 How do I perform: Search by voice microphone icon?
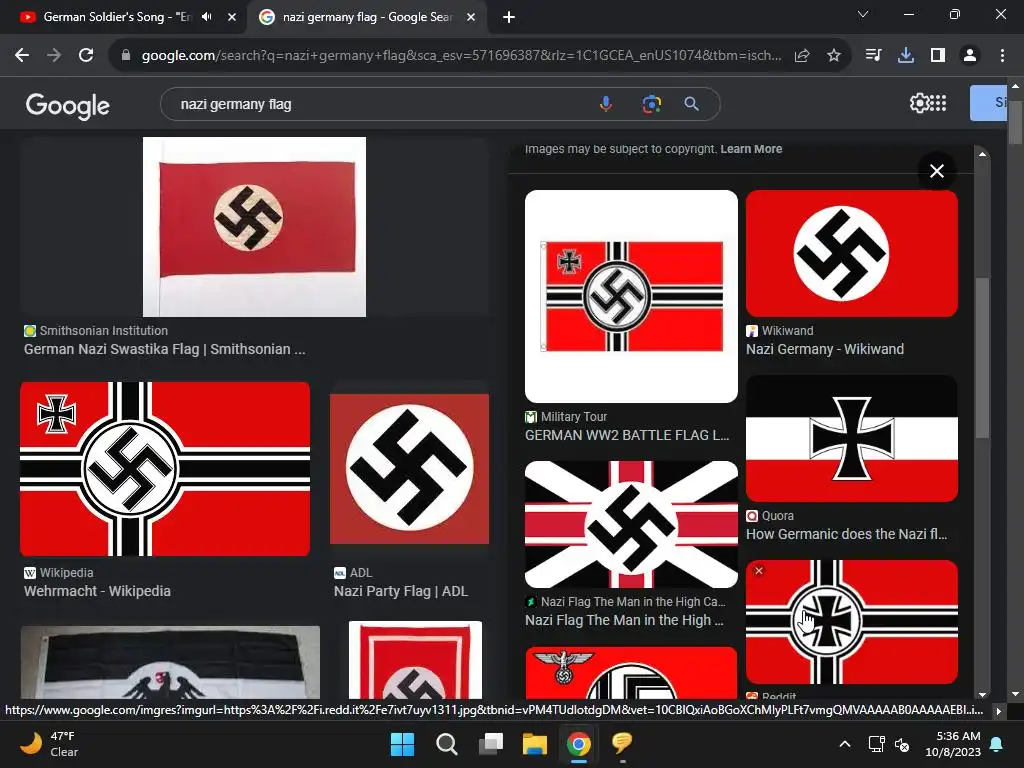click(x=606, y=104)
